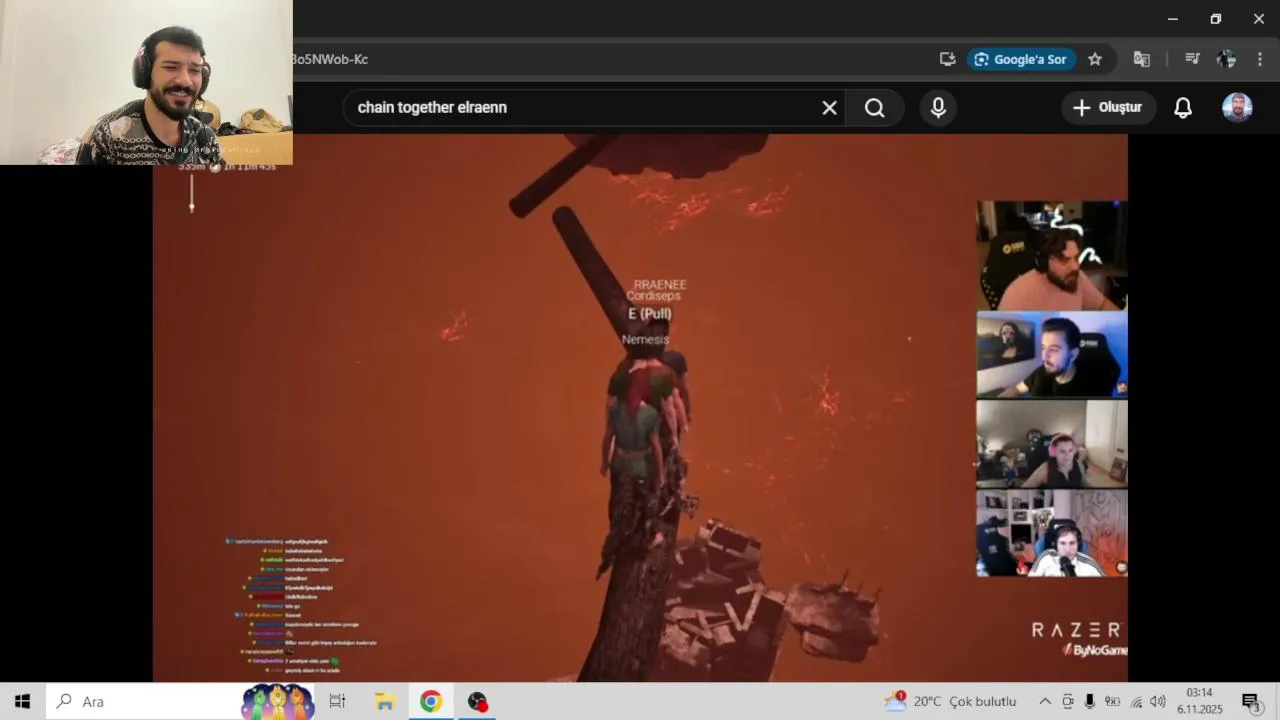
Task: Open Chrome media controls icon
Action: 1192,59
